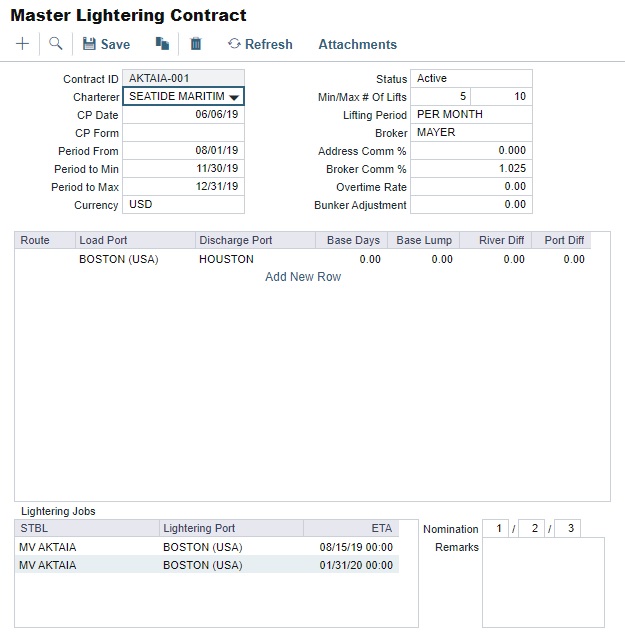Click the Period From date field
Screen dimensions: 625x634
pos(183,151)
